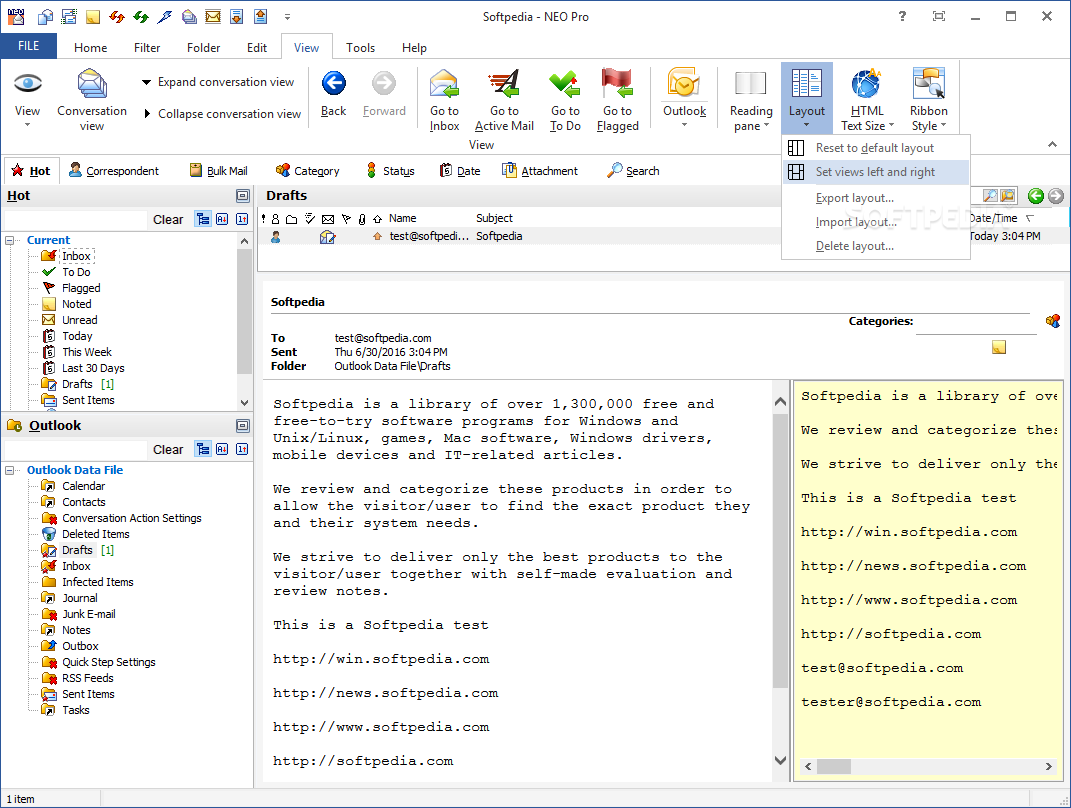1071x808 pixels.
Task: Switch to the Tools ribbon tab
Action: point(360,48)
